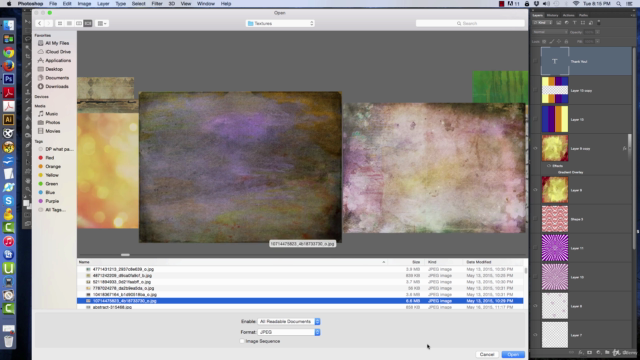
Task: Sort files by Size column
Action: (x=416, y=262)
